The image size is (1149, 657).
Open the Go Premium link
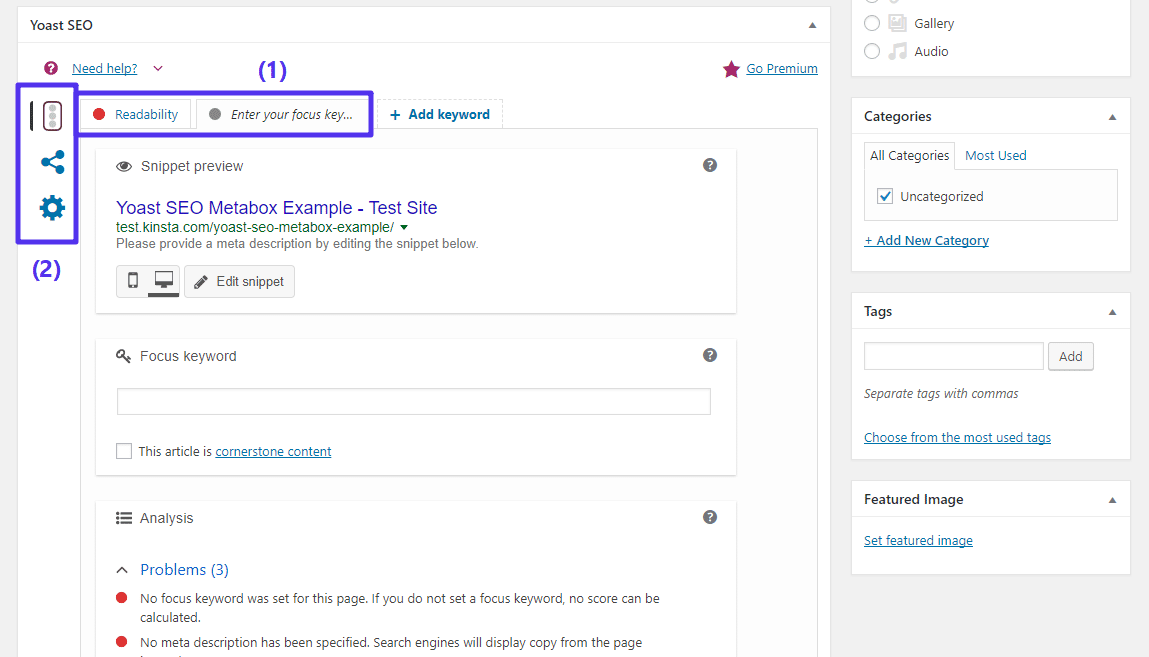click(x=782, y=68)
